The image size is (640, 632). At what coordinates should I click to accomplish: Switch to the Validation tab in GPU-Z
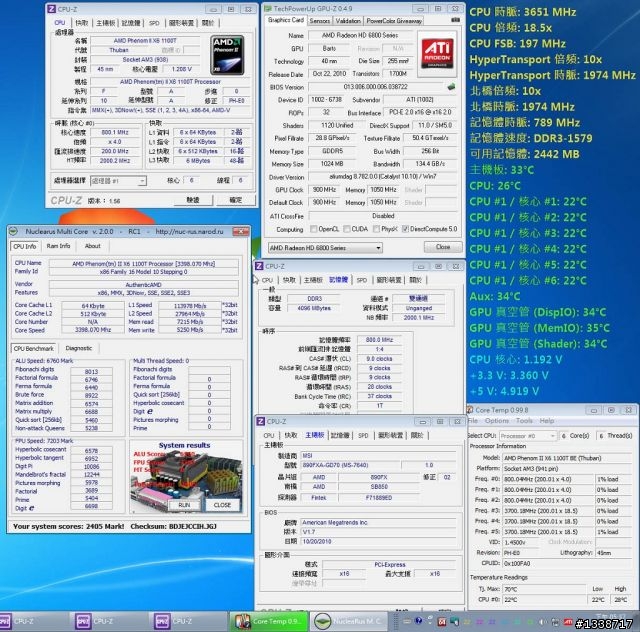click(348, 20)
